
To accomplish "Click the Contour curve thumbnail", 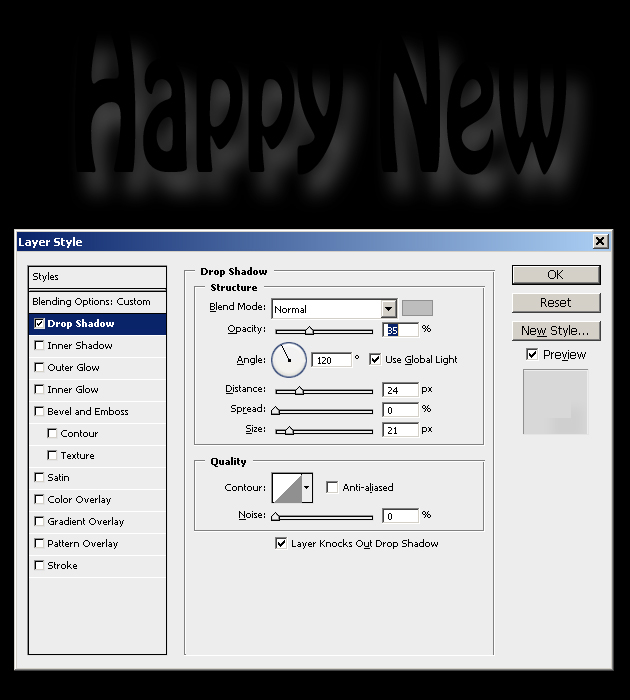I will 287,488.
